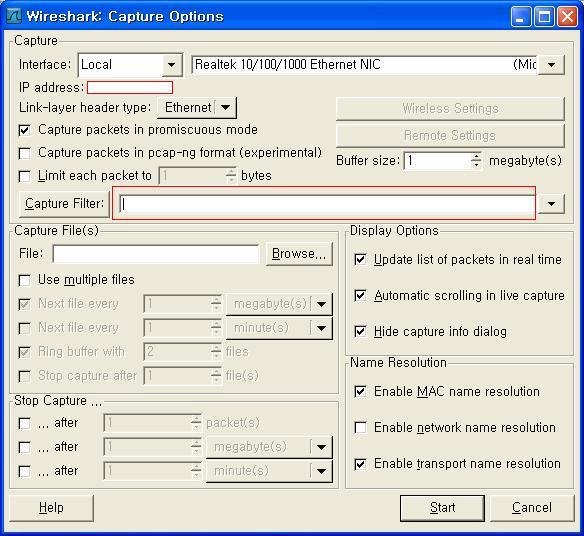Click the Cancel button
The image size is (584, 536).
[x=532, y=508]
